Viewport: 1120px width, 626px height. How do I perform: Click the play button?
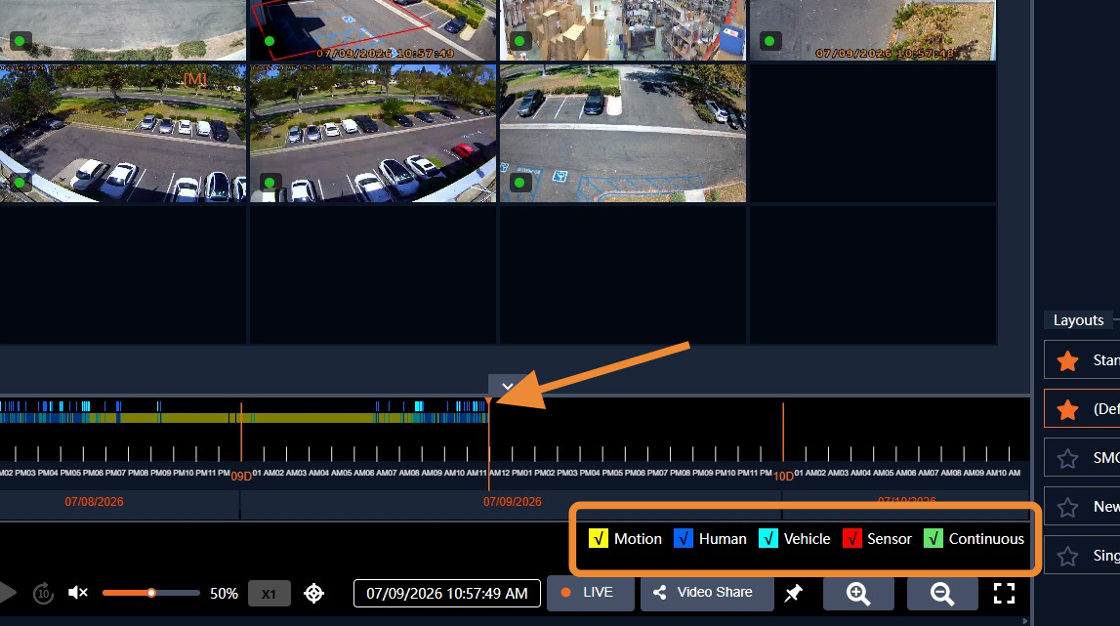pyautogui.click(x=7, y=592)
